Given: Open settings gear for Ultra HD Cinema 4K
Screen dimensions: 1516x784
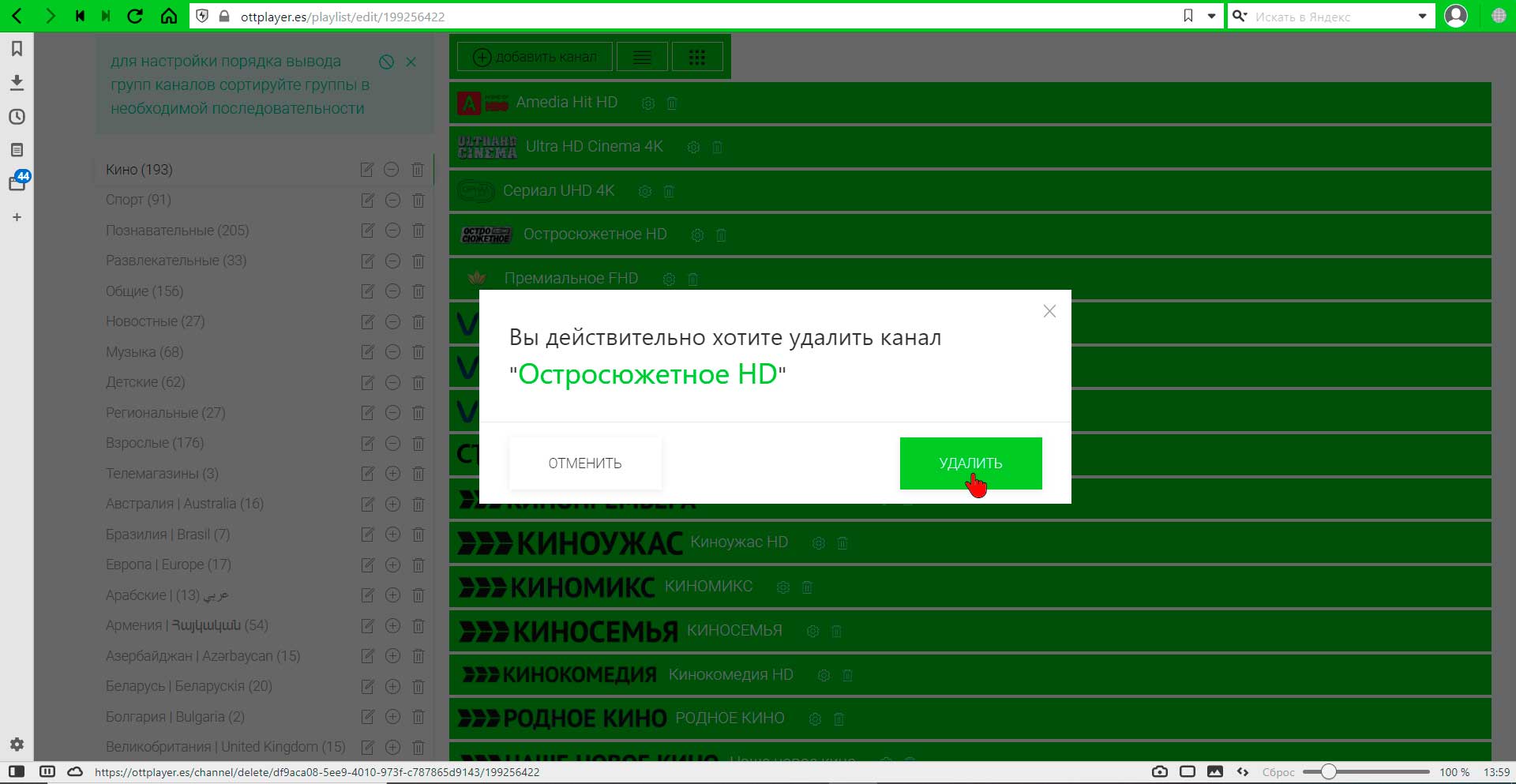Looking at the screenshot, I should point(693,148).
